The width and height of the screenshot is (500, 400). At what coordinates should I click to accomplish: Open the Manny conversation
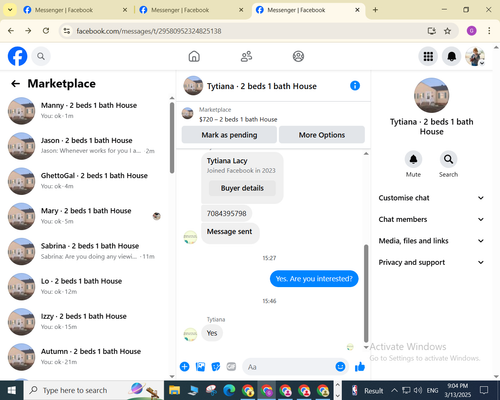pyautogui.click(x=85, y=110)
